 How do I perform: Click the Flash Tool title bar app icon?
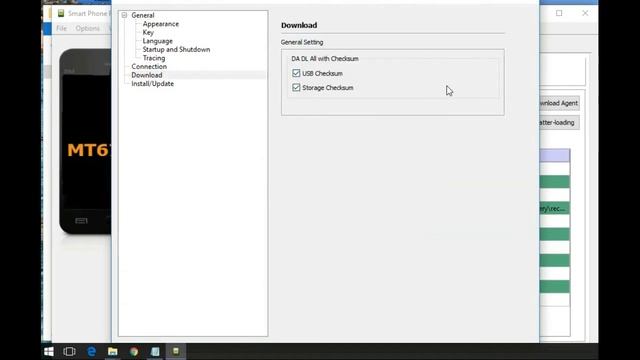(x=61, y=13)
